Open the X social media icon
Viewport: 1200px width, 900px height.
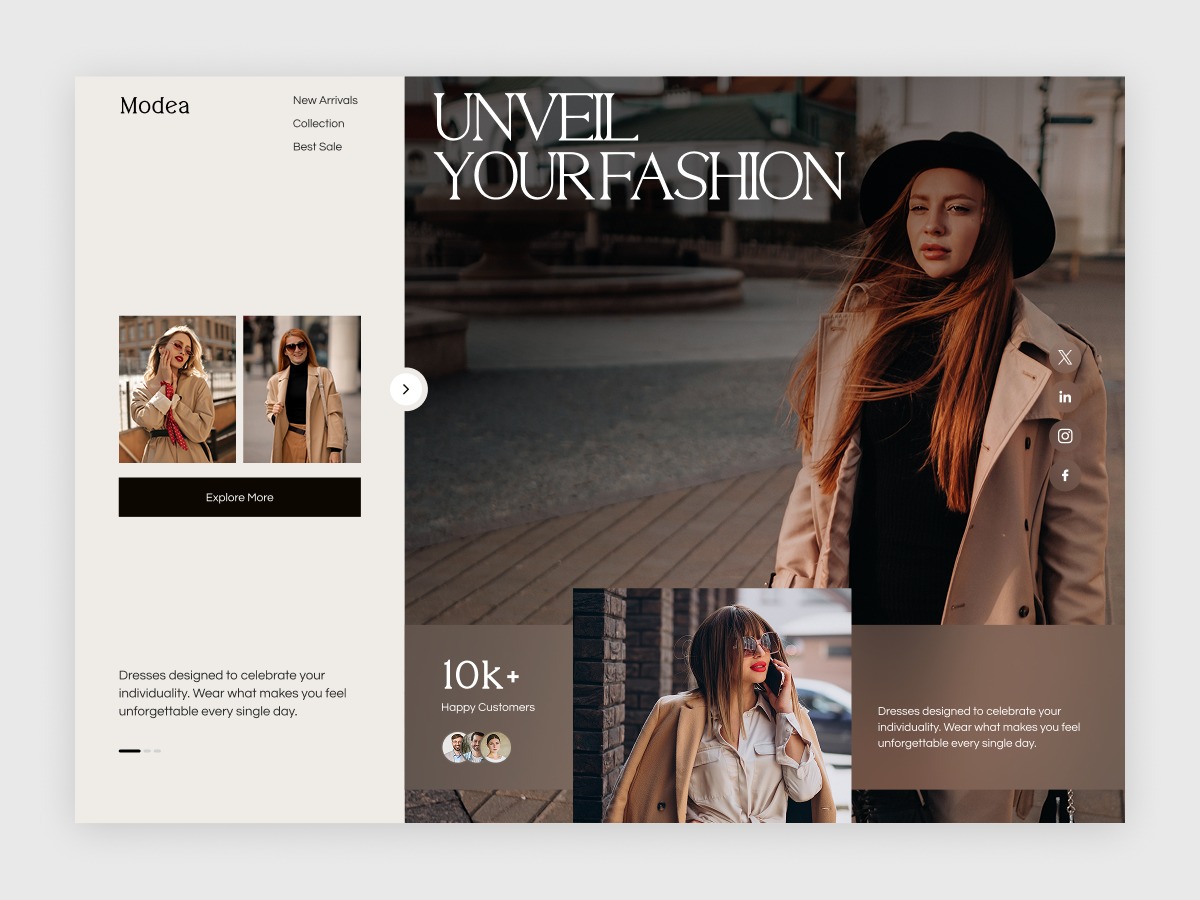pyautogui.click(x=1064, y=356)
